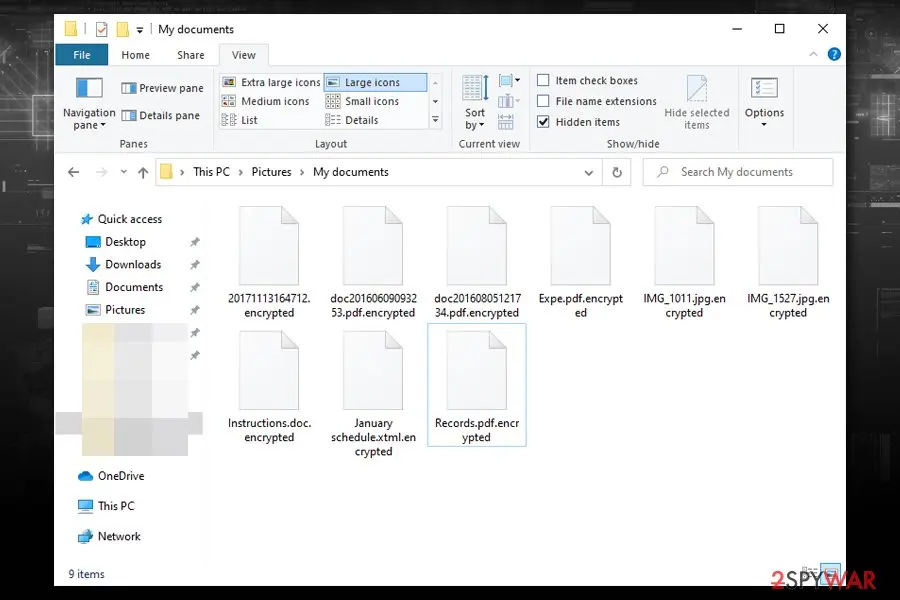Expand chevron after This PC breadcrumb
This screenshot has width=900, height=600.
[240, 172]
